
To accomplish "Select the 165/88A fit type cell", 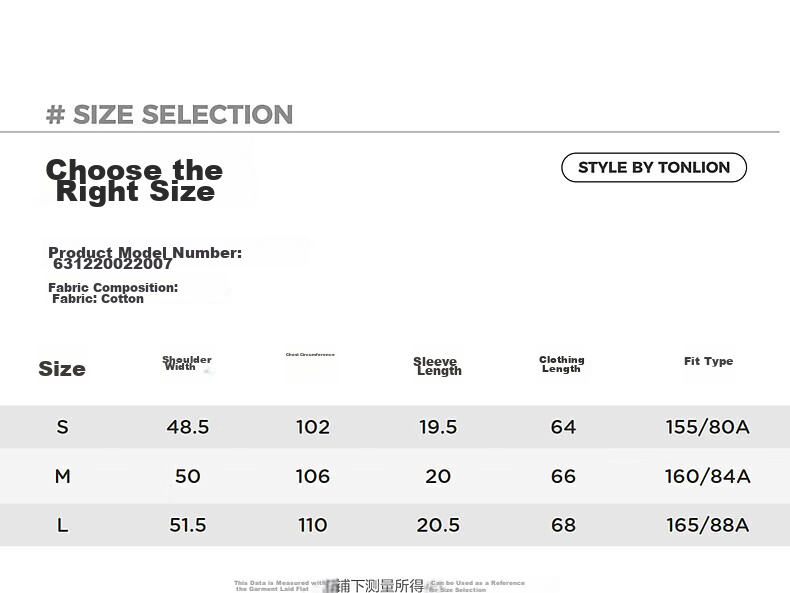I will (x=707, y=525).
